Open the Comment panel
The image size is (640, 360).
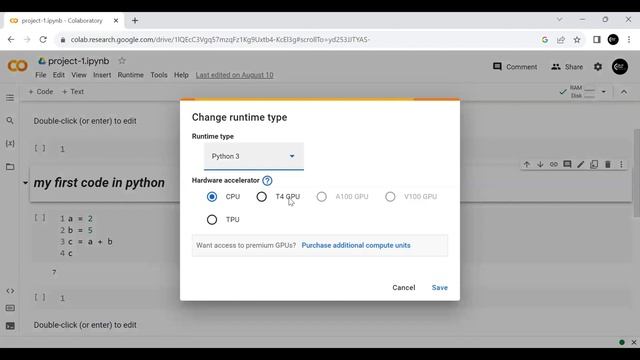515,67
